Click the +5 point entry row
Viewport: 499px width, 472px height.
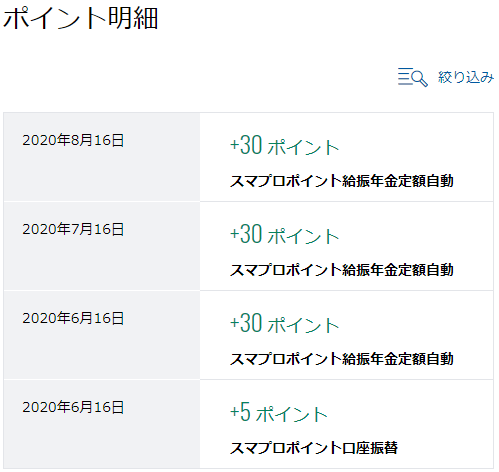click(x=248, y=424)
